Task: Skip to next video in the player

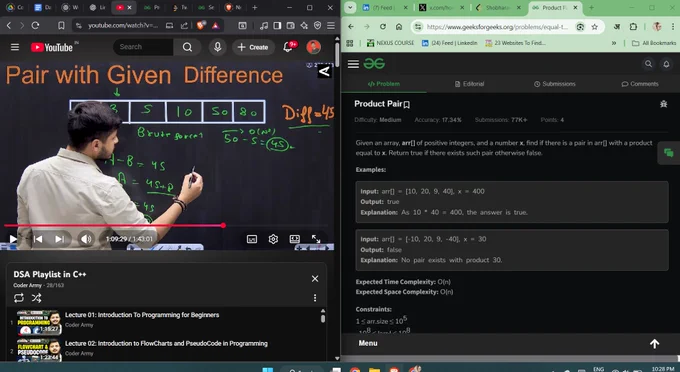Action: (59, 239)
